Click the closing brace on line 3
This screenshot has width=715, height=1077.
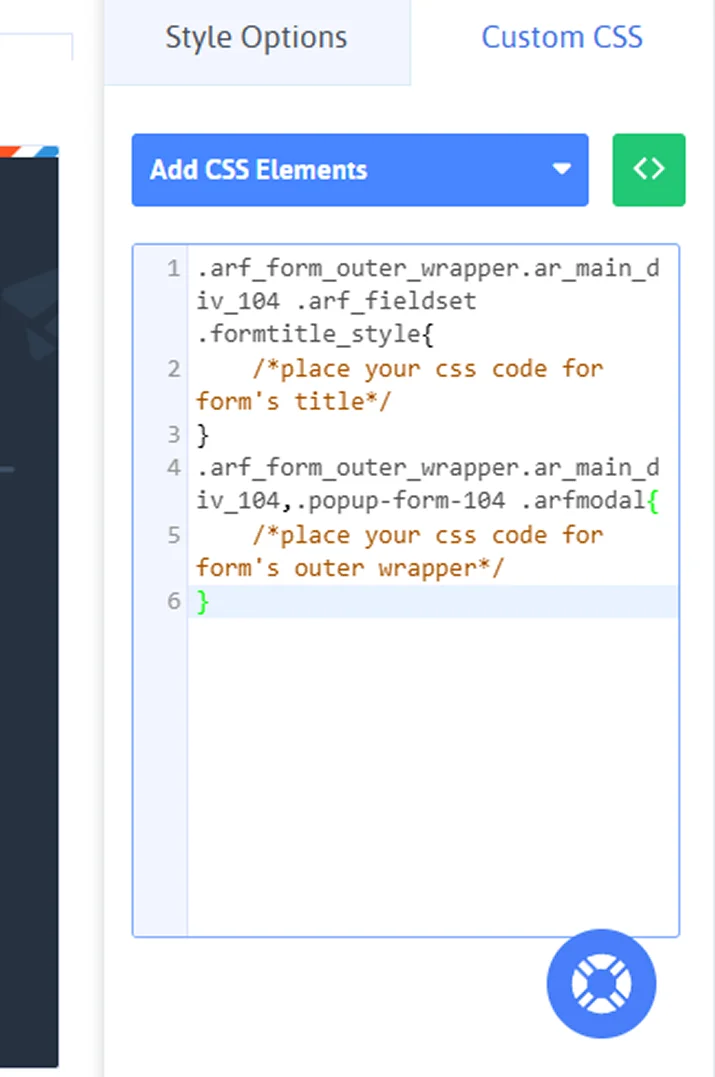[x=203, y=435]
